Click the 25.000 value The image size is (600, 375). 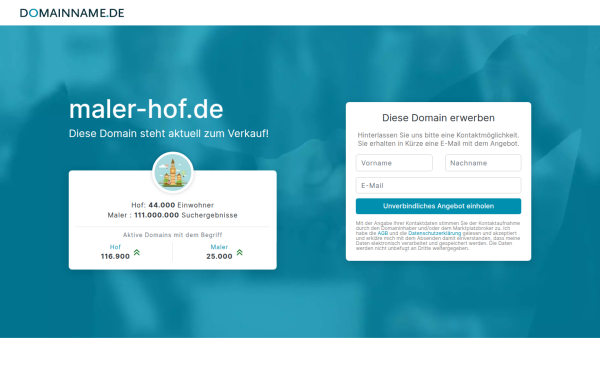click(x=219, y=256)
